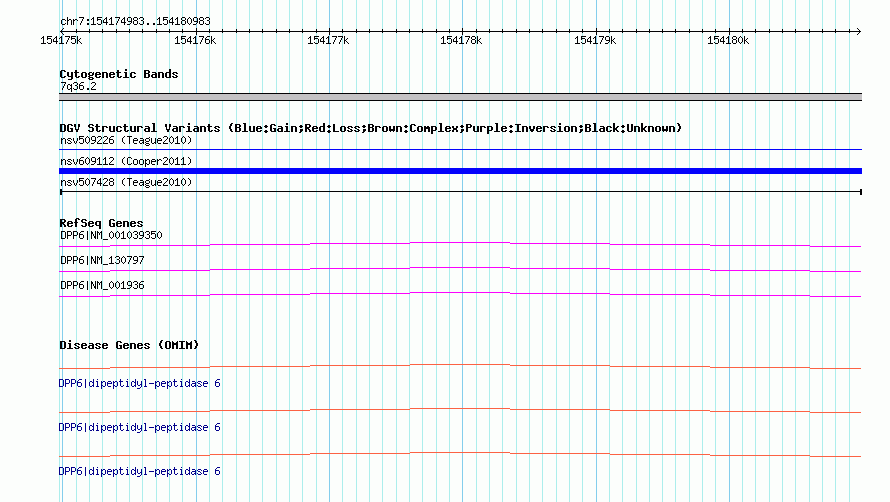Click the 7q36.2 band label
The height and width of the screenshot is (502, 890).
tap(78, 86)
